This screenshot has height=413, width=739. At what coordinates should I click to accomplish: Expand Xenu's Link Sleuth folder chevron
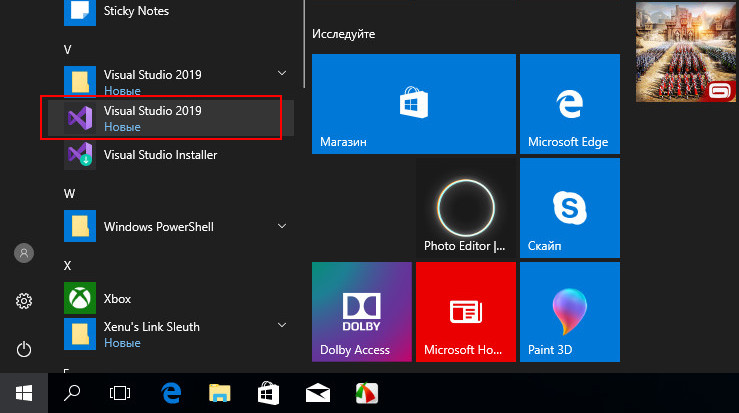tap(282, 325)
